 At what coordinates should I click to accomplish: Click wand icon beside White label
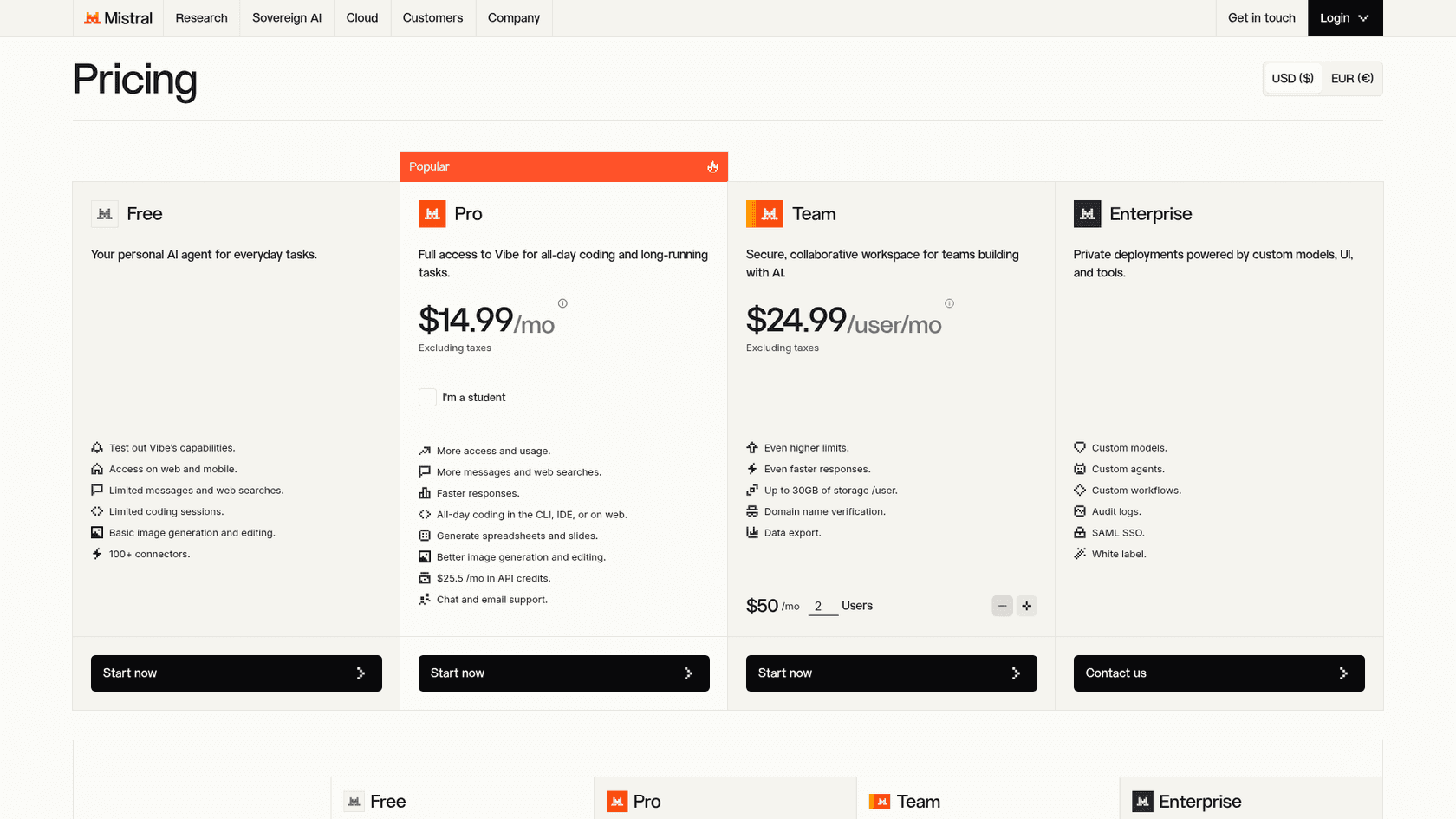(x=1080, y=554)
